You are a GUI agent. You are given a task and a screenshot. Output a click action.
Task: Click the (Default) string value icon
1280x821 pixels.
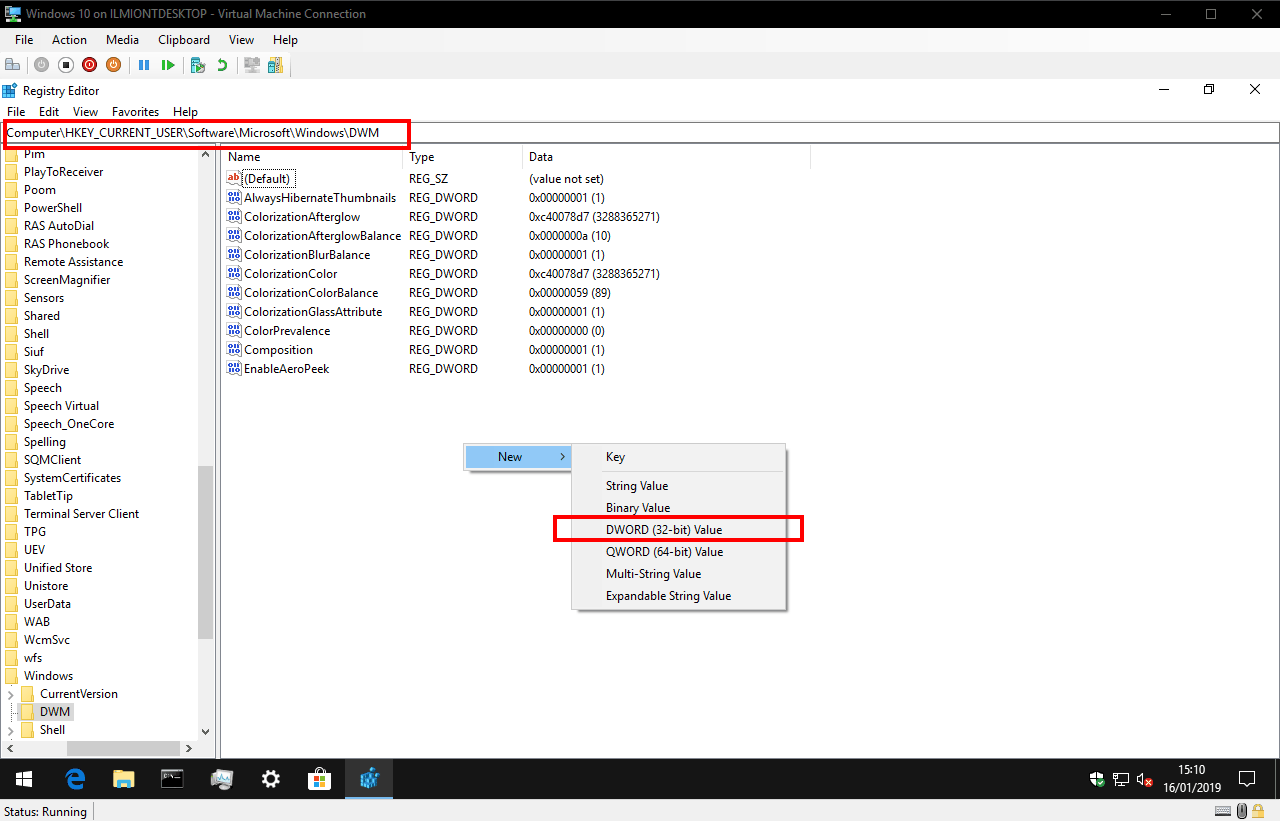[235, 178]
